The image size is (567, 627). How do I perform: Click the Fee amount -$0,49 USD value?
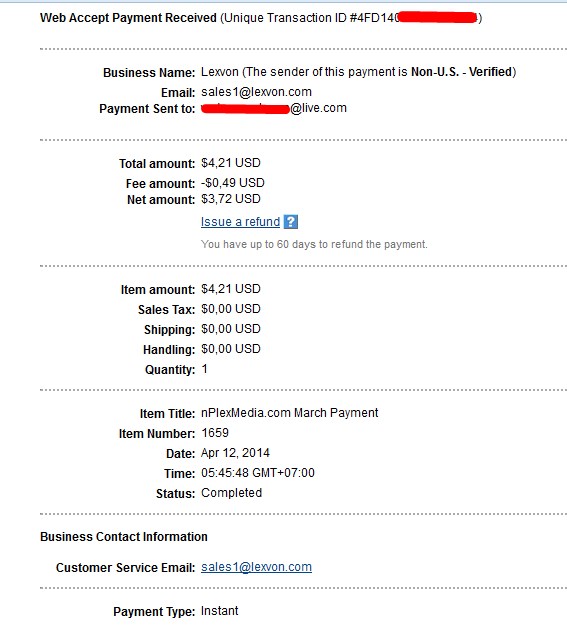(233, 183)
